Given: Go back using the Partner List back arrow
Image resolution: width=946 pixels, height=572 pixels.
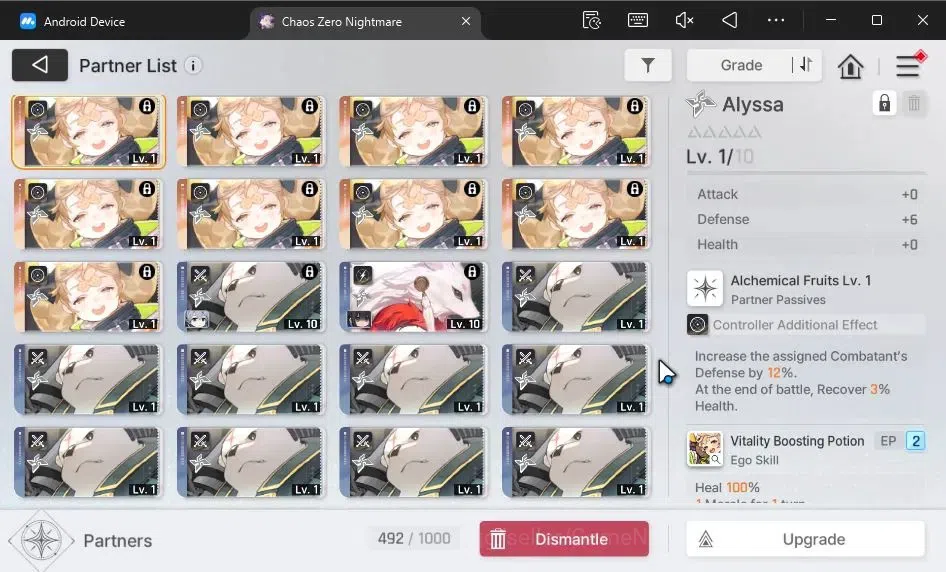Looking at the screenshot, I should point(40,65).
